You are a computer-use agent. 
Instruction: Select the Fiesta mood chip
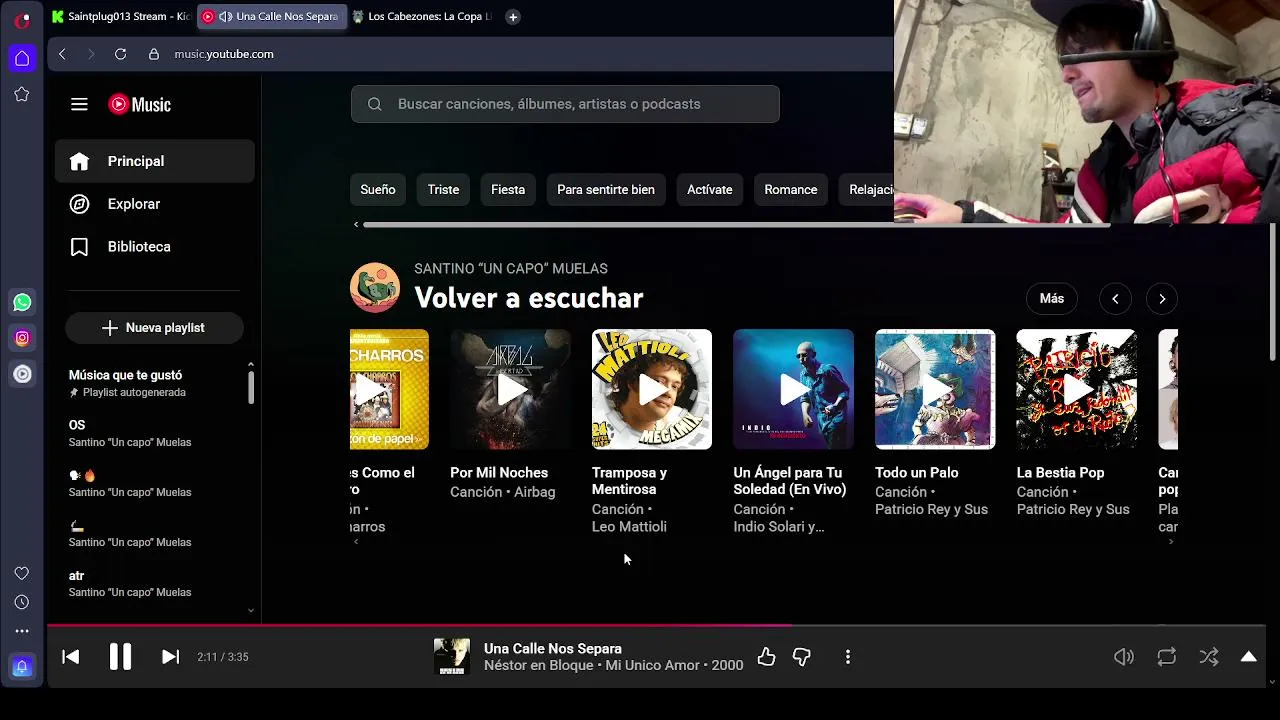(508, 190)
